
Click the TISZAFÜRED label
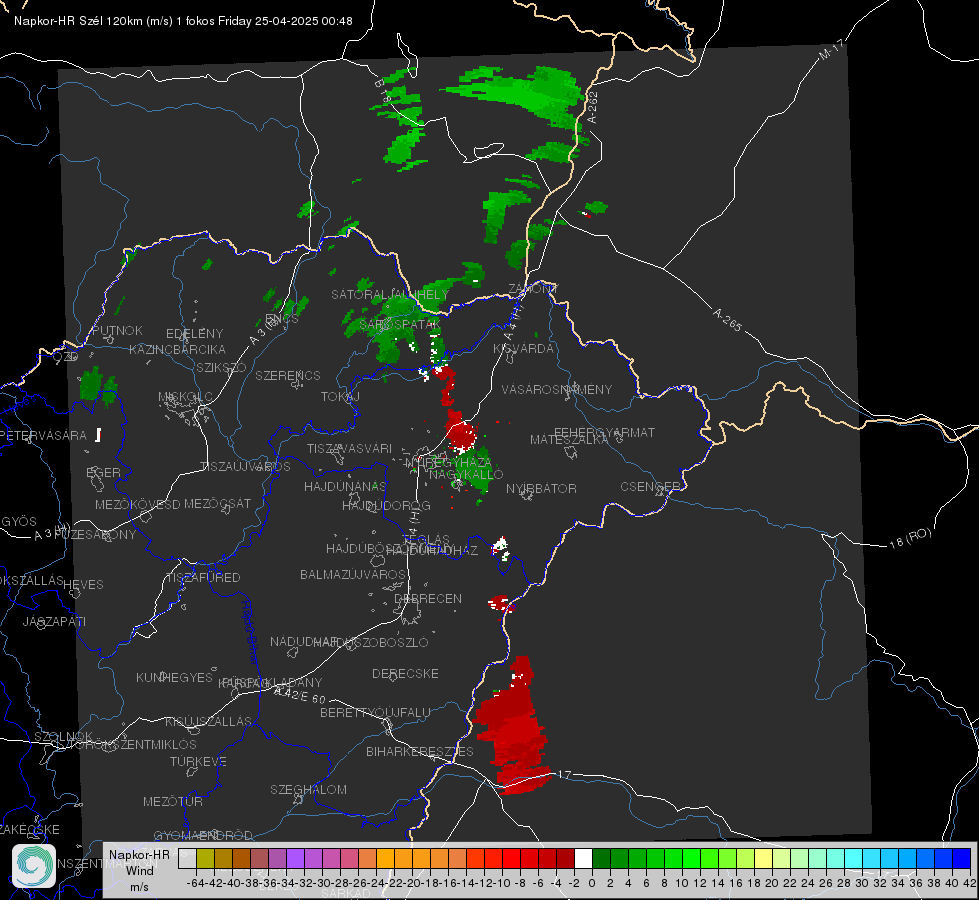[x=203, y=578]
